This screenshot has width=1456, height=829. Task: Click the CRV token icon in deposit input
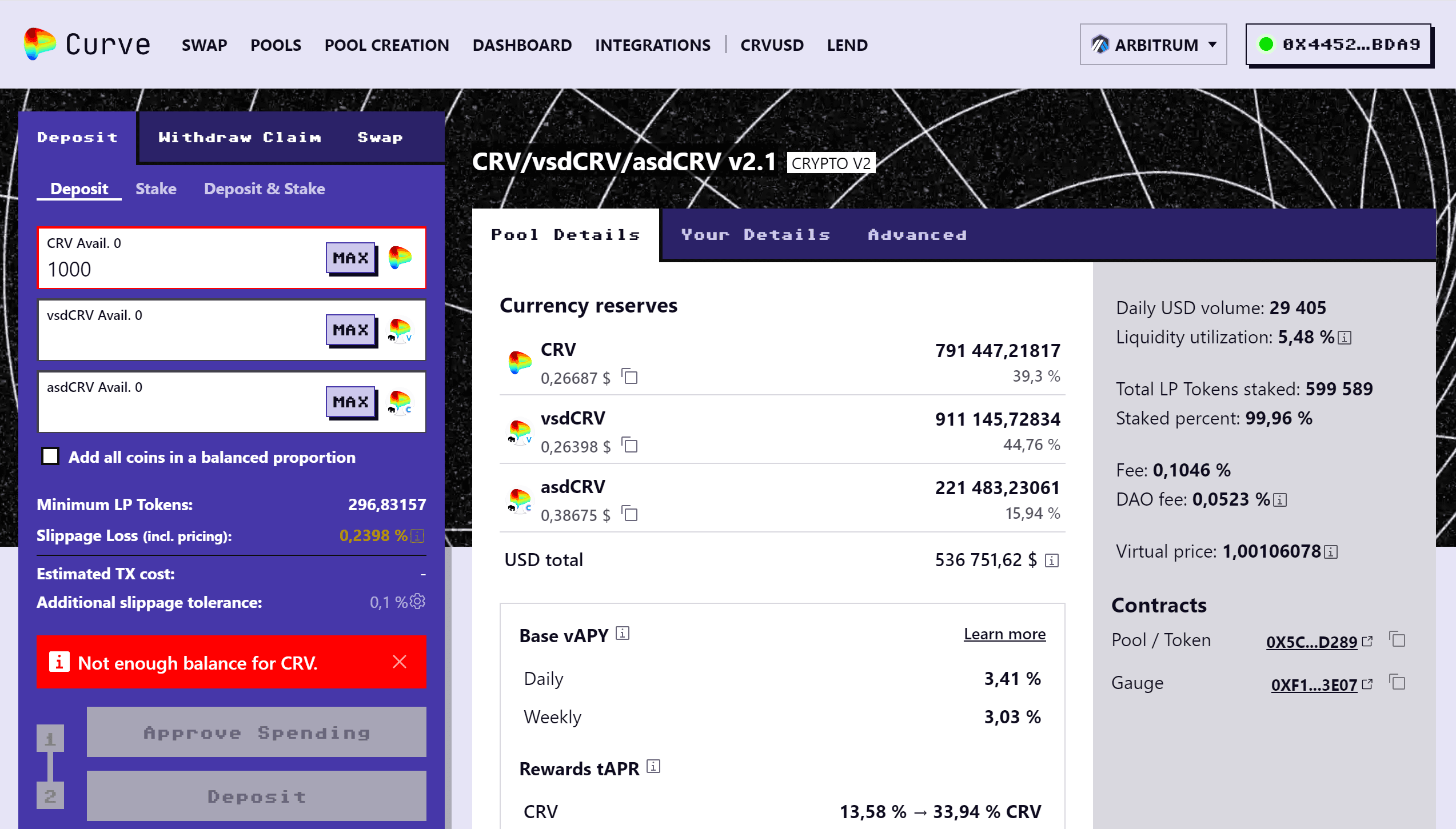400,258
